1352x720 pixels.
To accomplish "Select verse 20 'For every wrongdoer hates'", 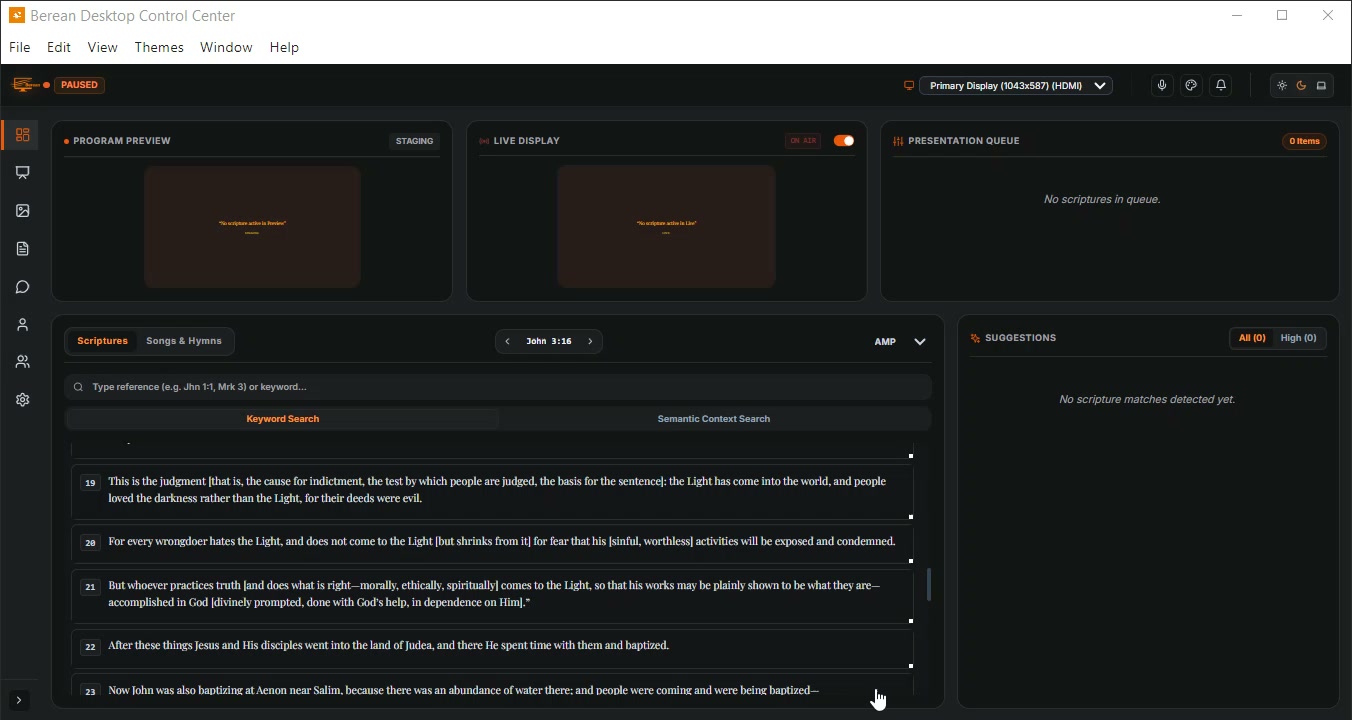I will (492, 542).
